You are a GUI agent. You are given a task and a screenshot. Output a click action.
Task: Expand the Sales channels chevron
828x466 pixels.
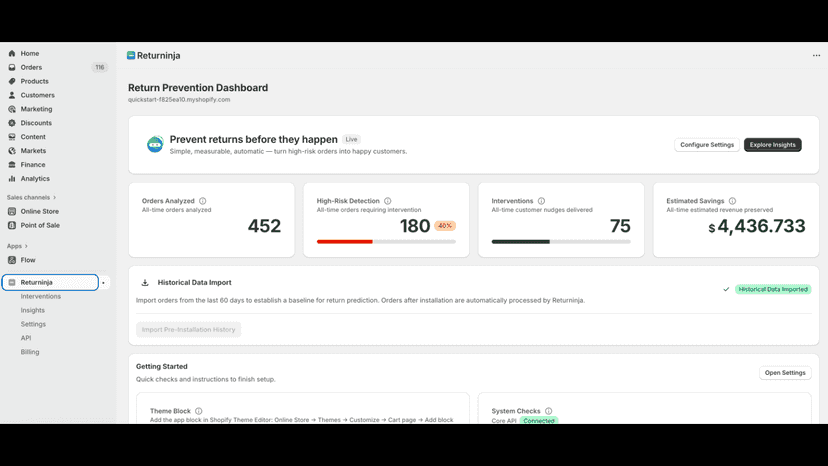coord(54,198)
